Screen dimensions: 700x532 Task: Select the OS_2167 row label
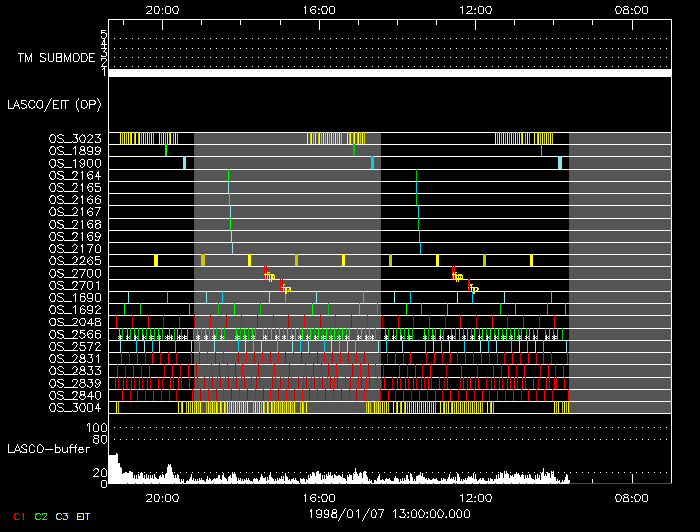pos(75,212)
